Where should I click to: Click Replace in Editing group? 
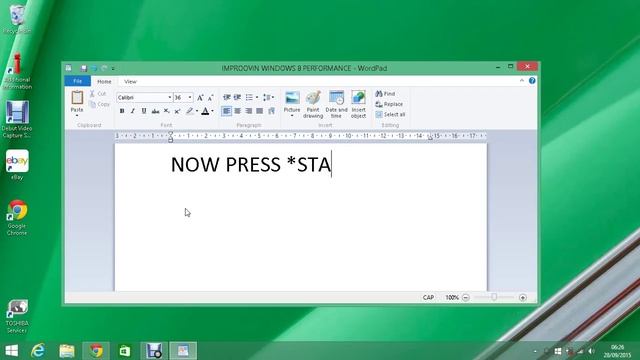pos(389,104)
